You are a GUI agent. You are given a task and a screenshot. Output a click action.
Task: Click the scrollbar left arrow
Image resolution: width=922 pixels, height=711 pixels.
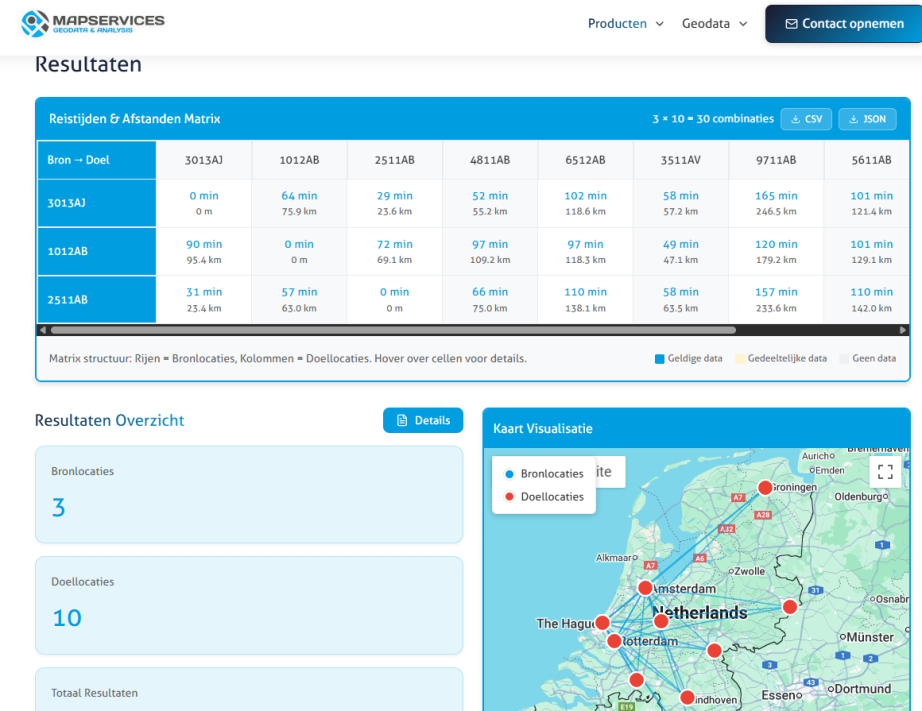pos(42,329)
